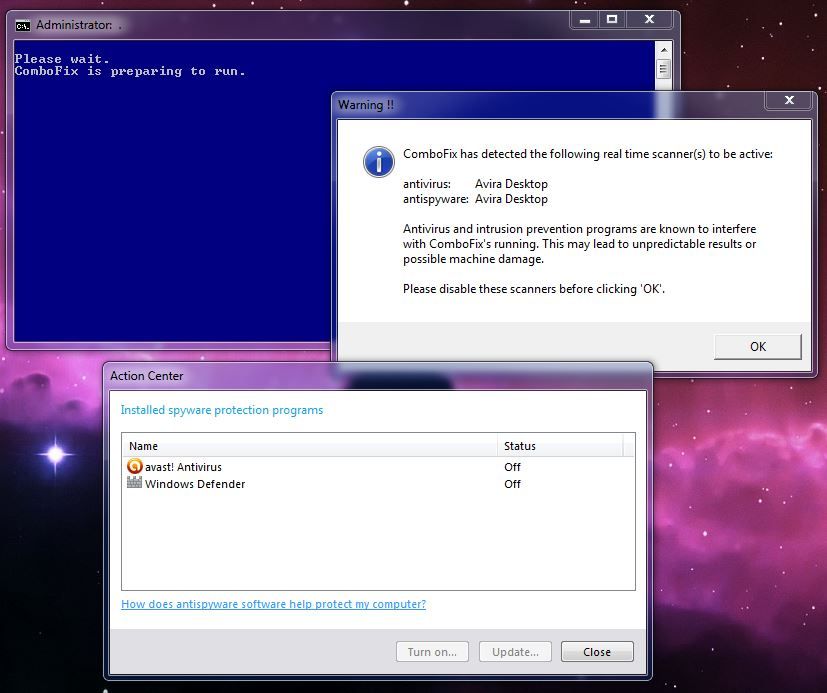Open 'How does antispyware software help' link
The width and height of the screenshot is (827, 693).
pyautogui.click(x=273, y=604)
